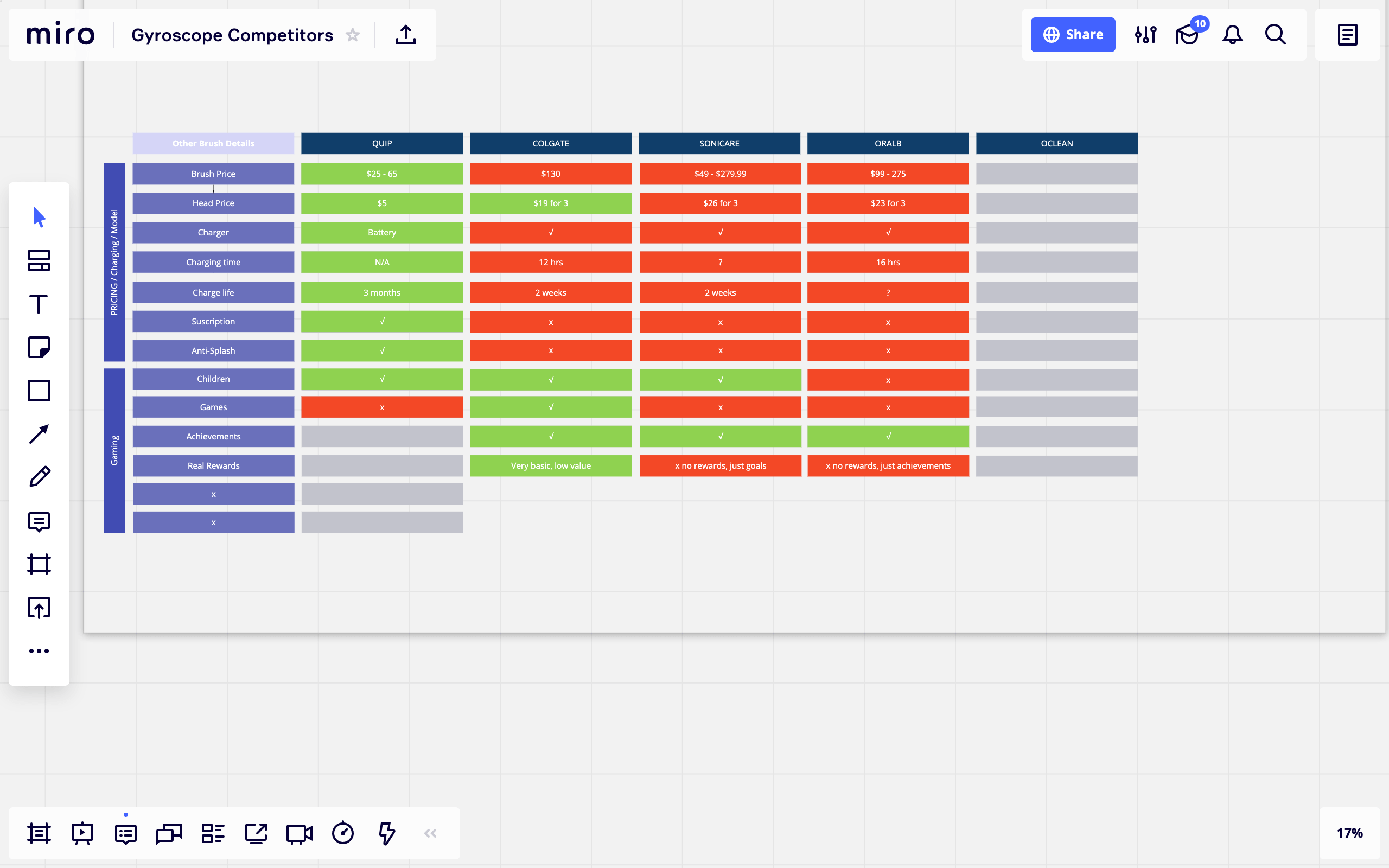Open the 17% zoom level control
Image resolution: width=1389 pixels, height=868 pixels.
[x=1349, y=833]
